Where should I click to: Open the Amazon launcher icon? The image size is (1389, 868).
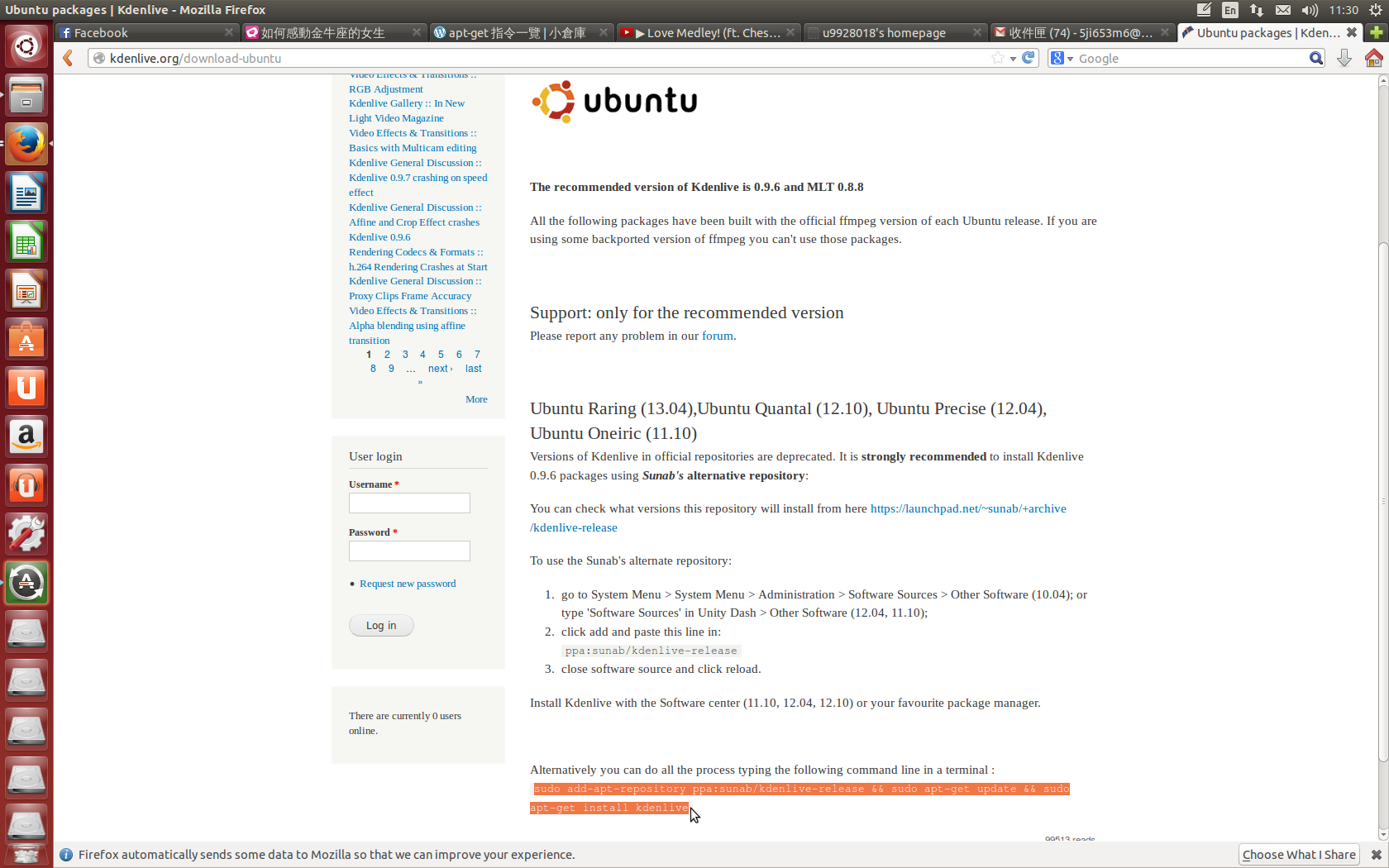[x=26, y=436]
